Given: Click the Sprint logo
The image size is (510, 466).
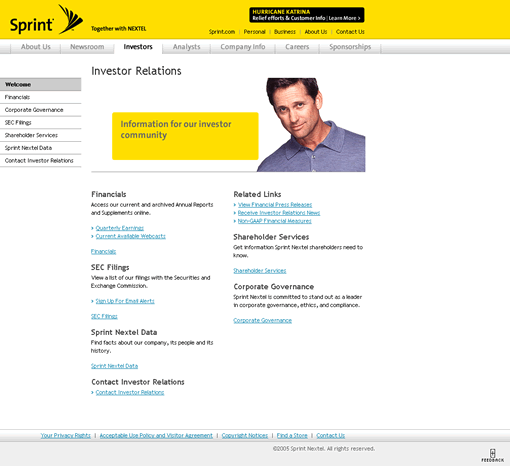Looking at the screenshot, I should click(46, 20).
